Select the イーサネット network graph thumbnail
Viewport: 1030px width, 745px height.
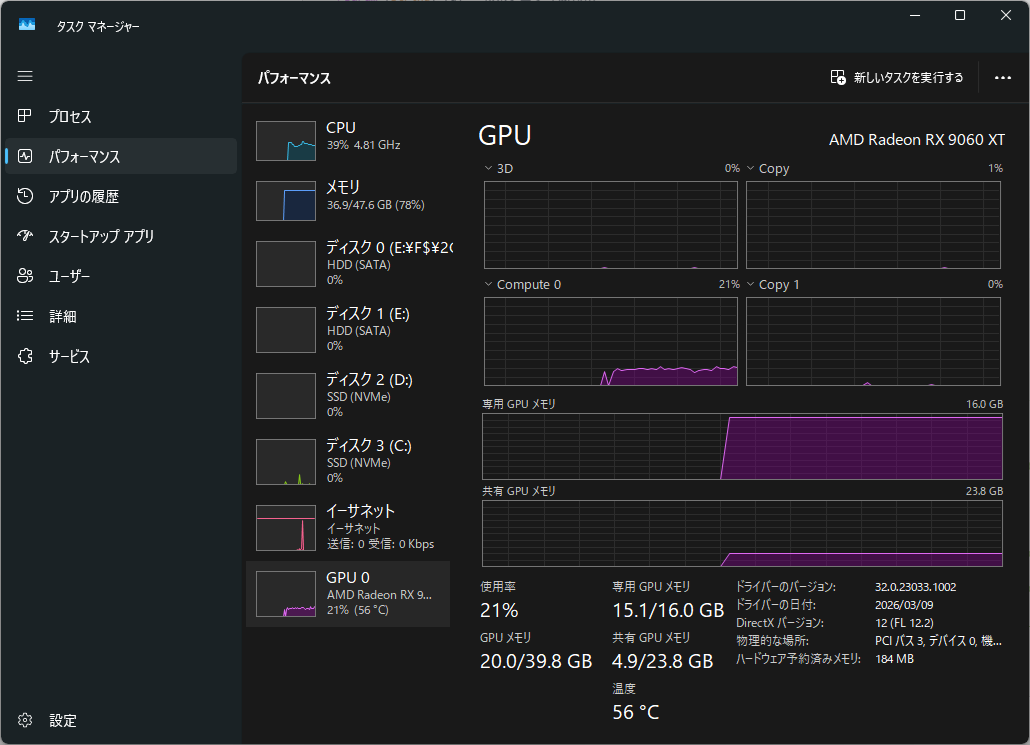[286, 528]
